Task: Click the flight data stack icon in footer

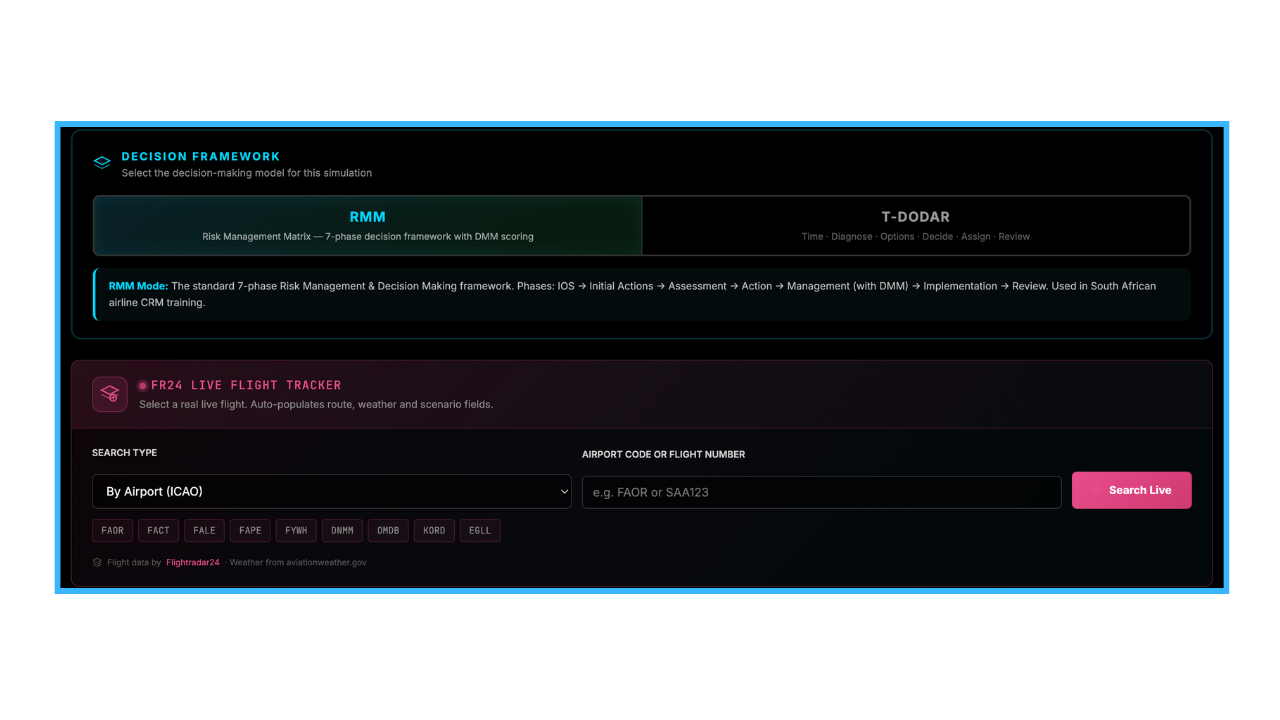Action: [95, 562]
